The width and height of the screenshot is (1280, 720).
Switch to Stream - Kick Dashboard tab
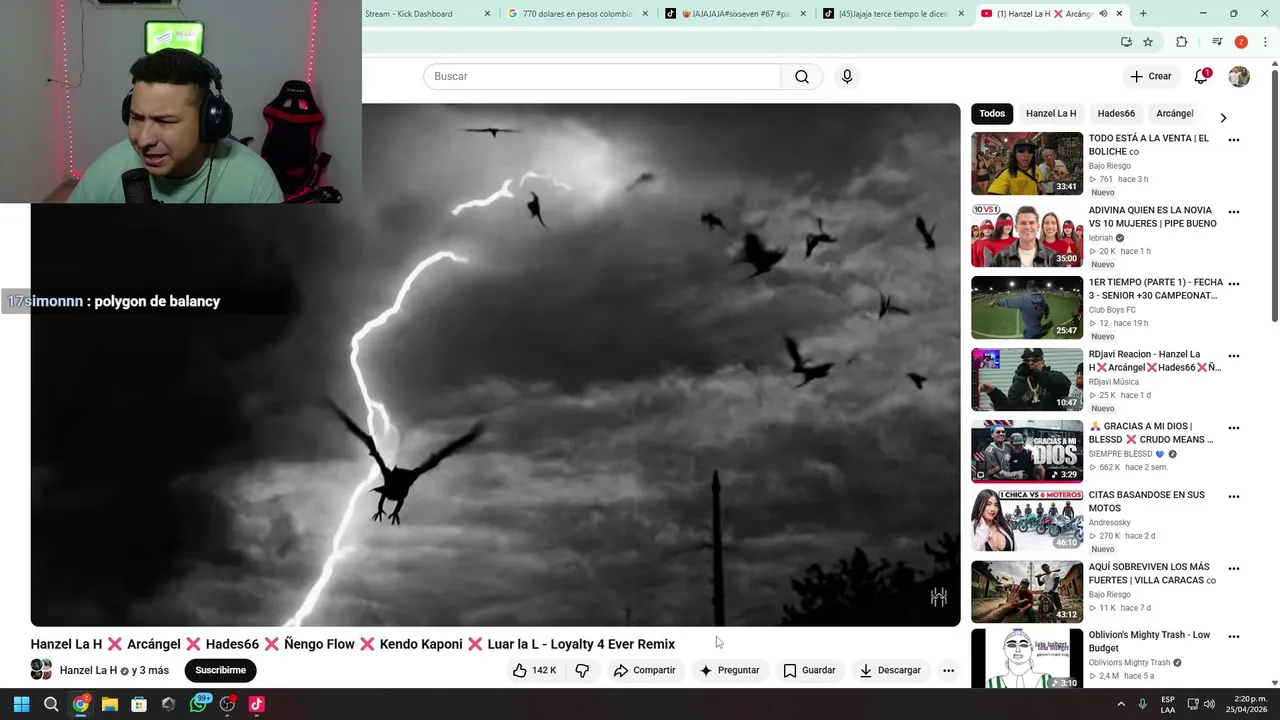click(x=418, y=14)
